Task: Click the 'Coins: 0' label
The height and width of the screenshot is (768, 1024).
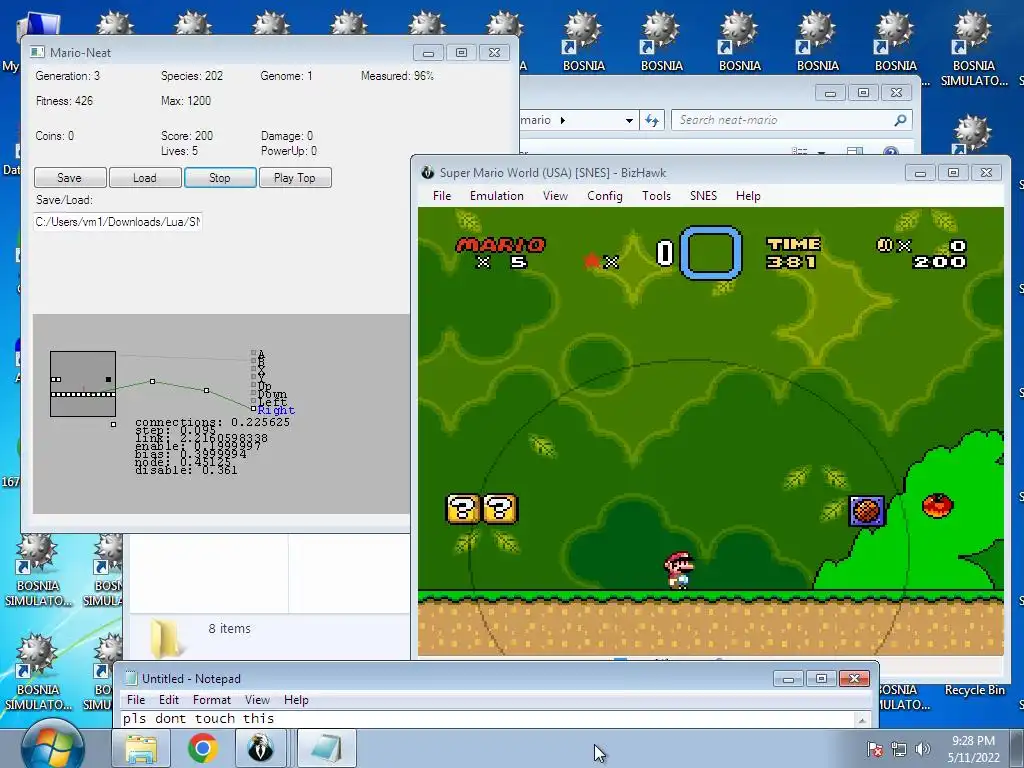Action: [x=55, y=136]
